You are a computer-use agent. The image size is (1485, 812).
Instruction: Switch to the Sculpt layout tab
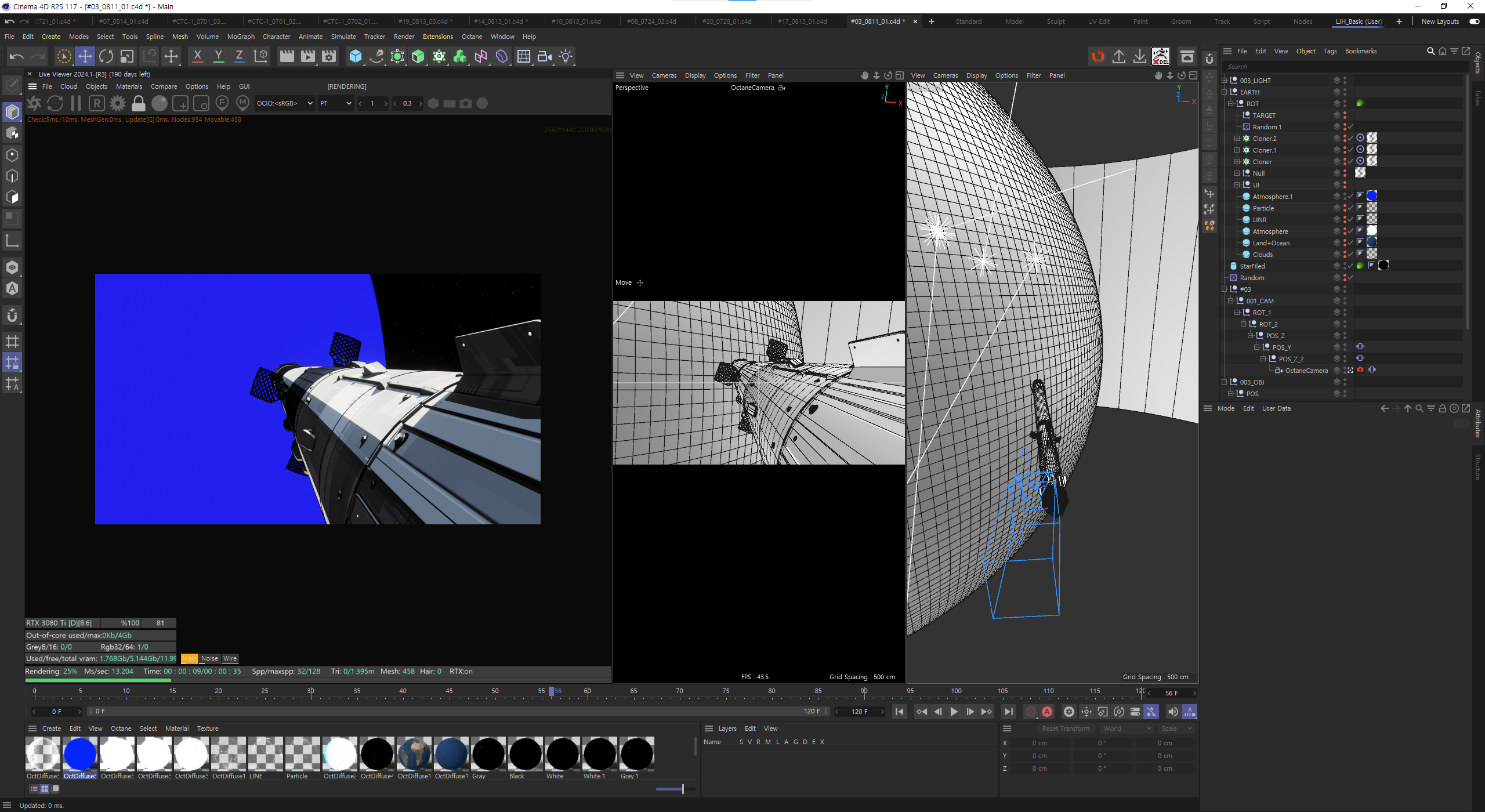point(1055,21)
